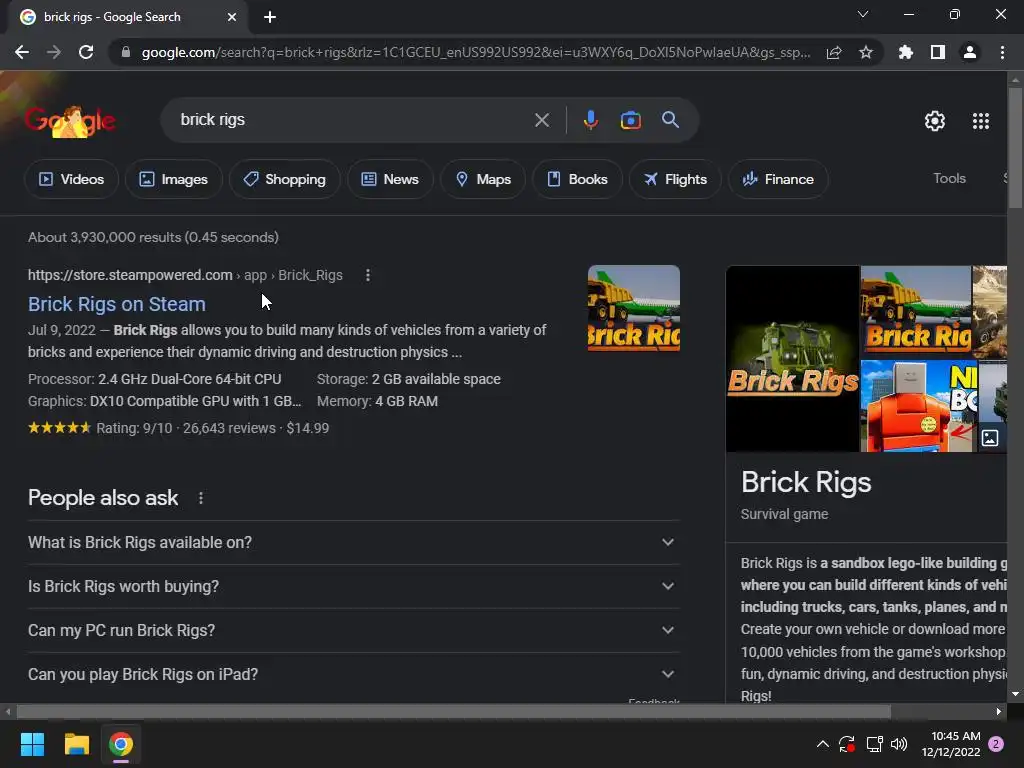Switch to Videos results
This screenshot has height=768, width=1024.
[x=71, y=179]
